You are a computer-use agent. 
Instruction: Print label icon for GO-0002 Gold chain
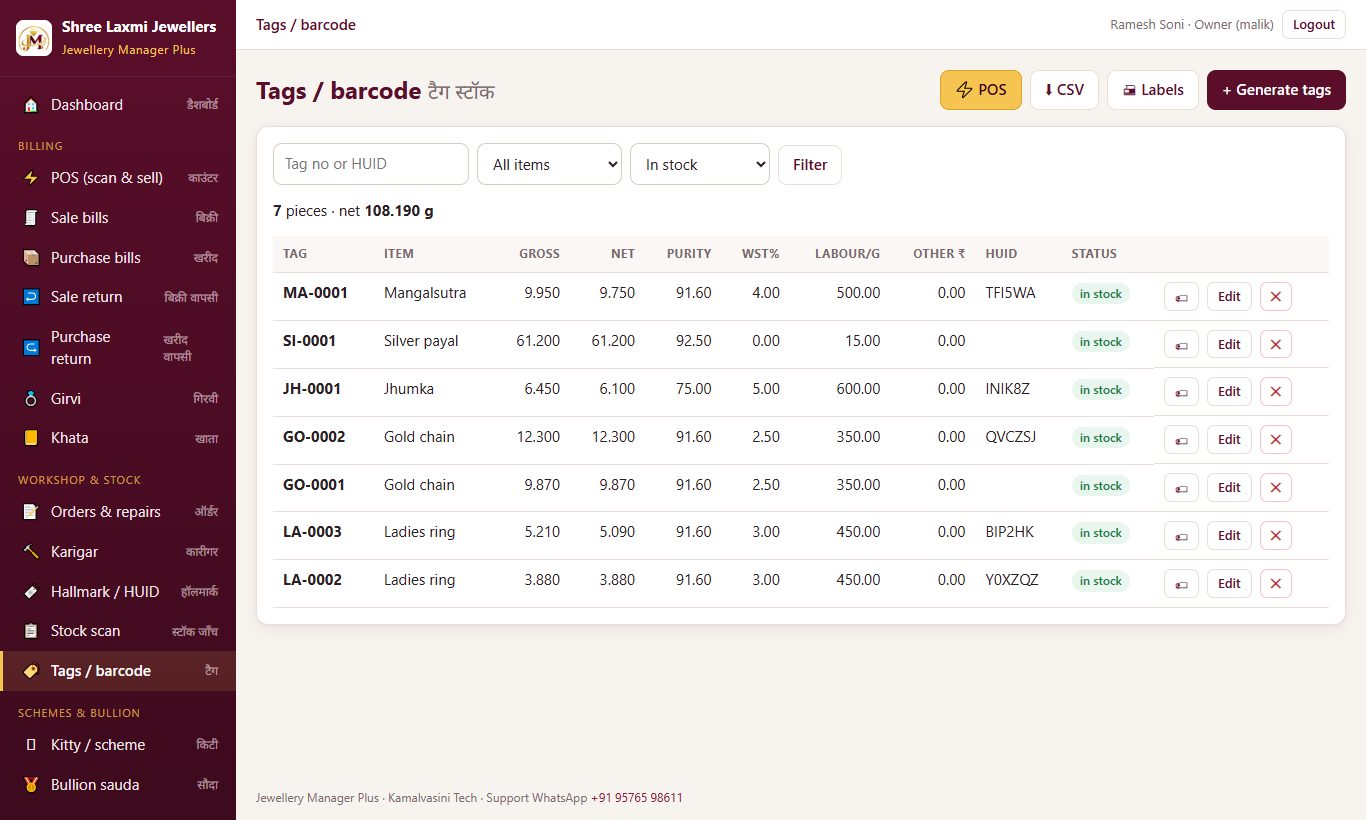click(x=1181, y=440)
